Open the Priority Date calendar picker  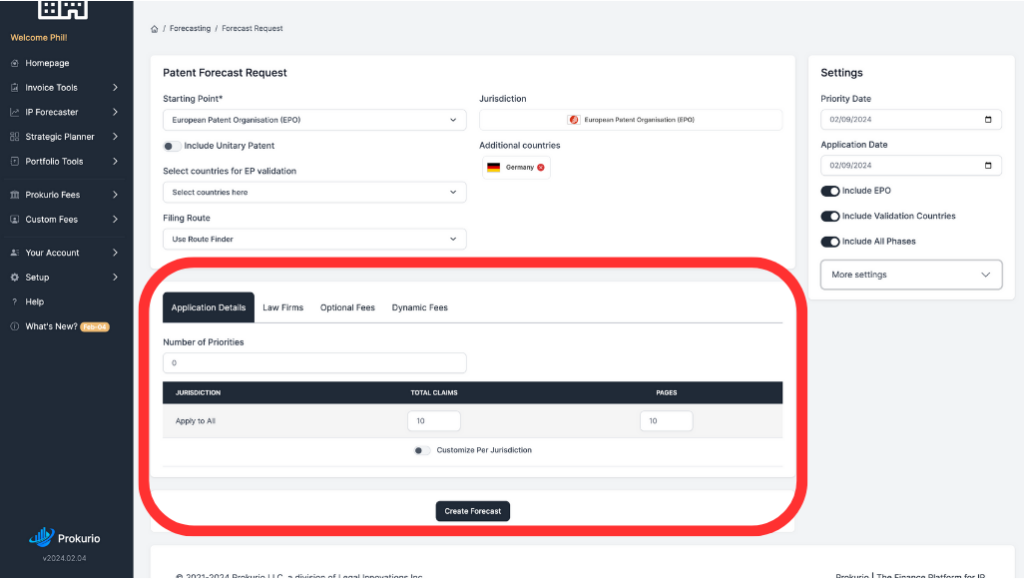pyautogui.click(x=988, y=119)
